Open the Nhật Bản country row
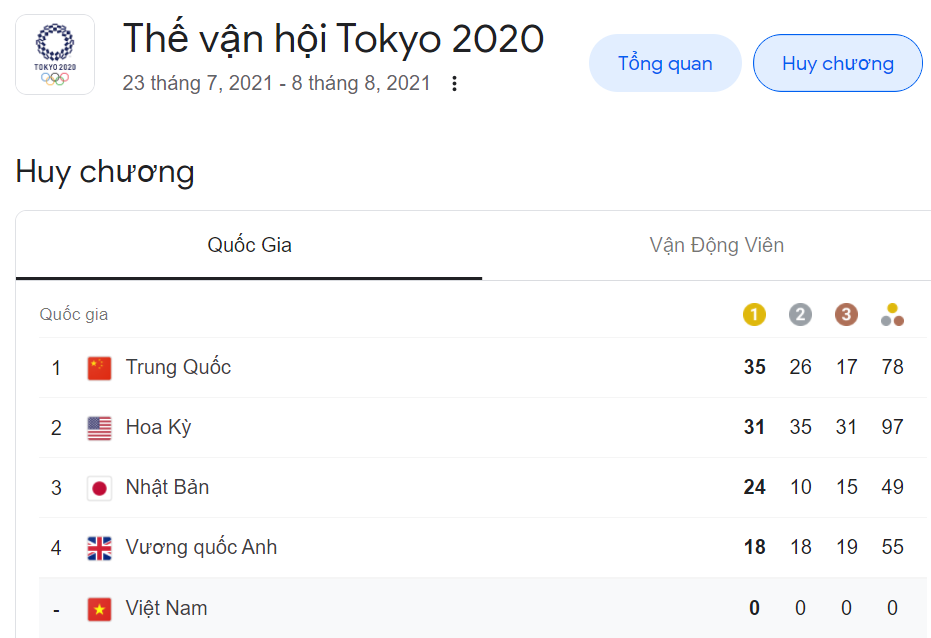Image resolution: width=931 pixels, height=638 pixels. coord(167,488)
